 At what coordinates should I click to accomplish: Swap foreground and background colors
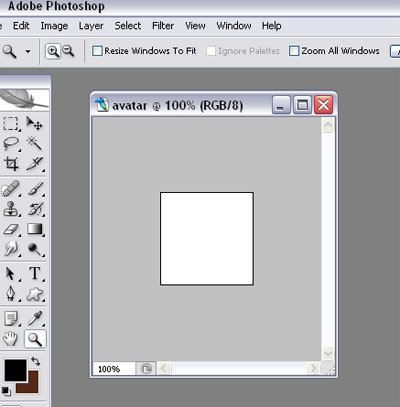click(x=35, y=361)
